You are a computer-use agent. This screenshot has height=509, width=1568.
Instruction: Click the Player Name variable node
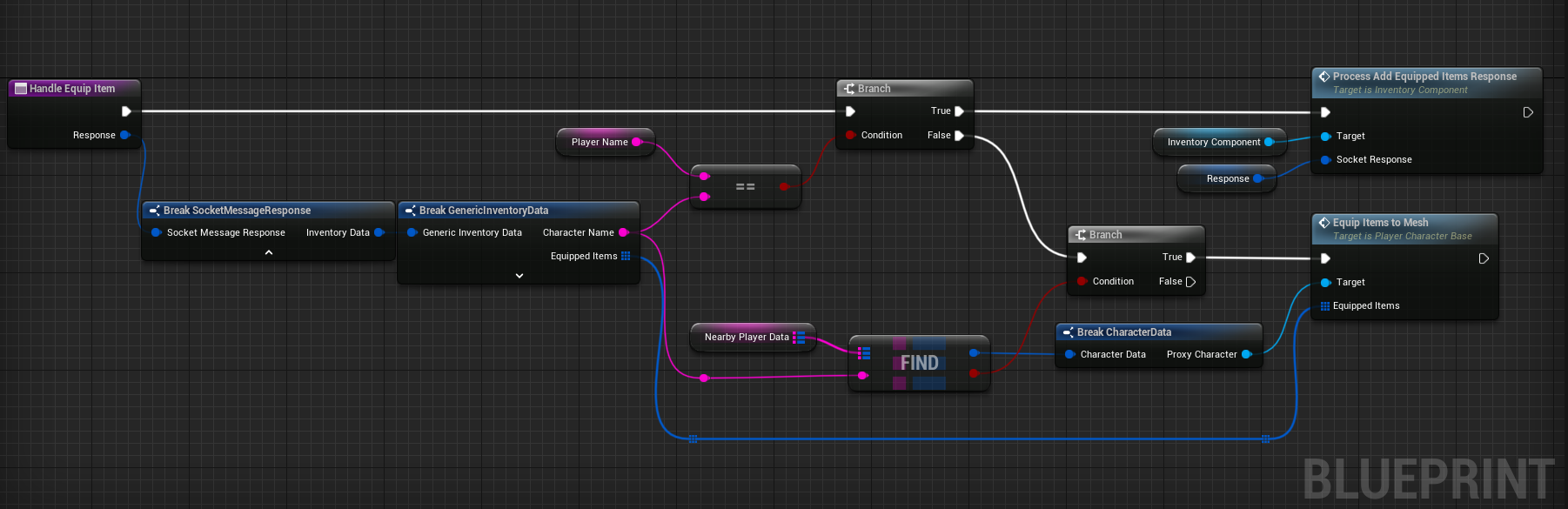tap(605, 142)
